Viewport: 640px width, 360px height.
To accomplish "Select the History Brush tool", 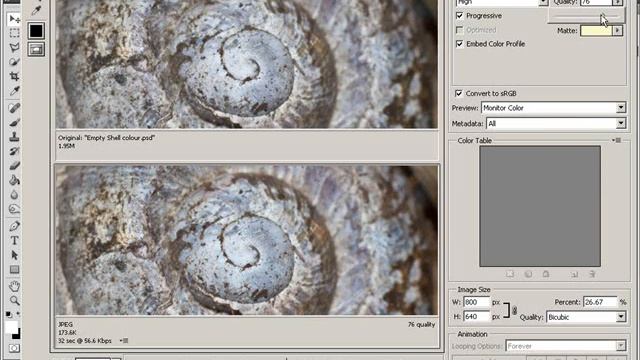I will (14, 151).
